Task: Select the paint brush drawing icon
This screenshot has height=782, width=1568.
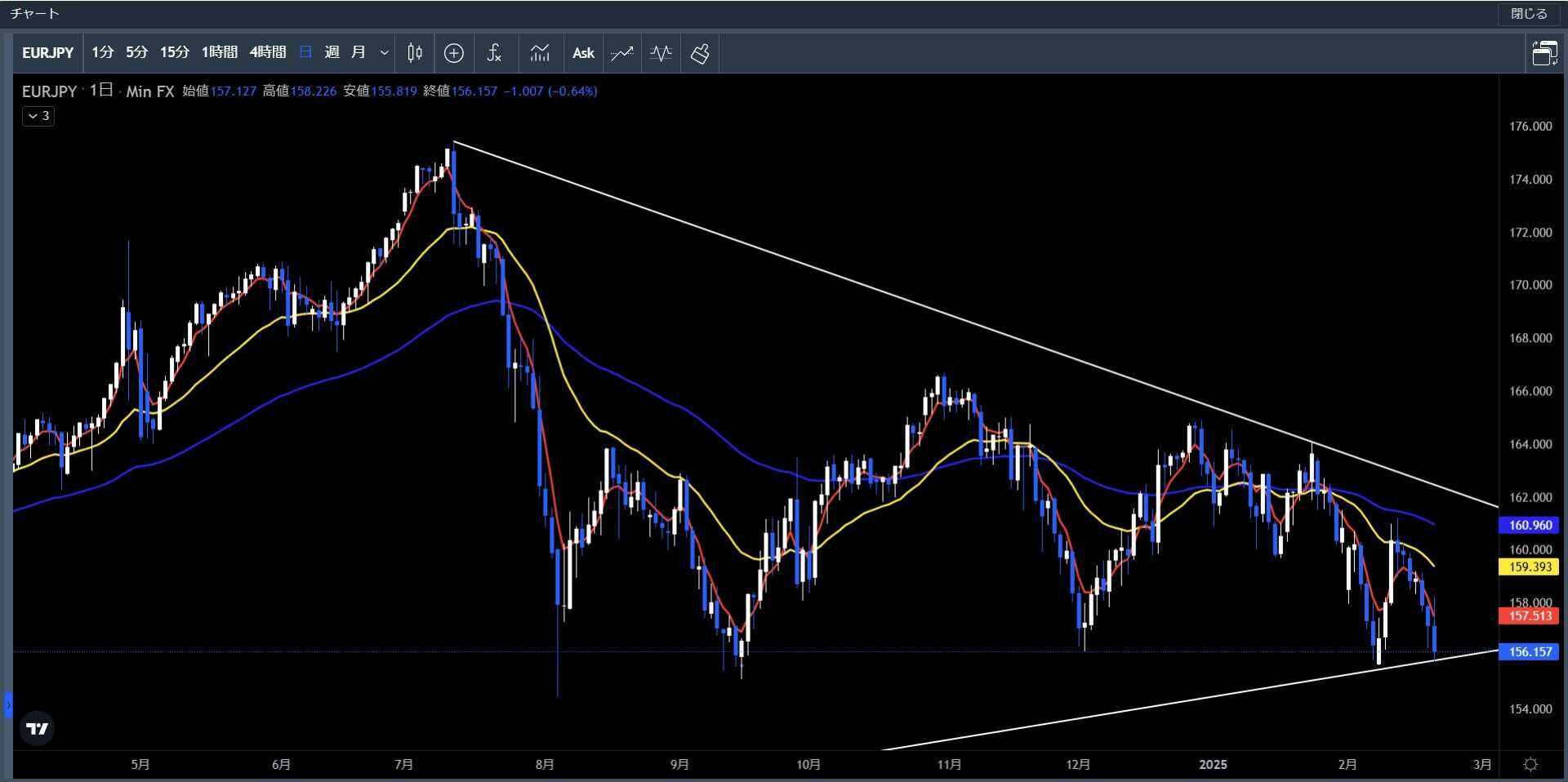Action: [x=700, y=53]
